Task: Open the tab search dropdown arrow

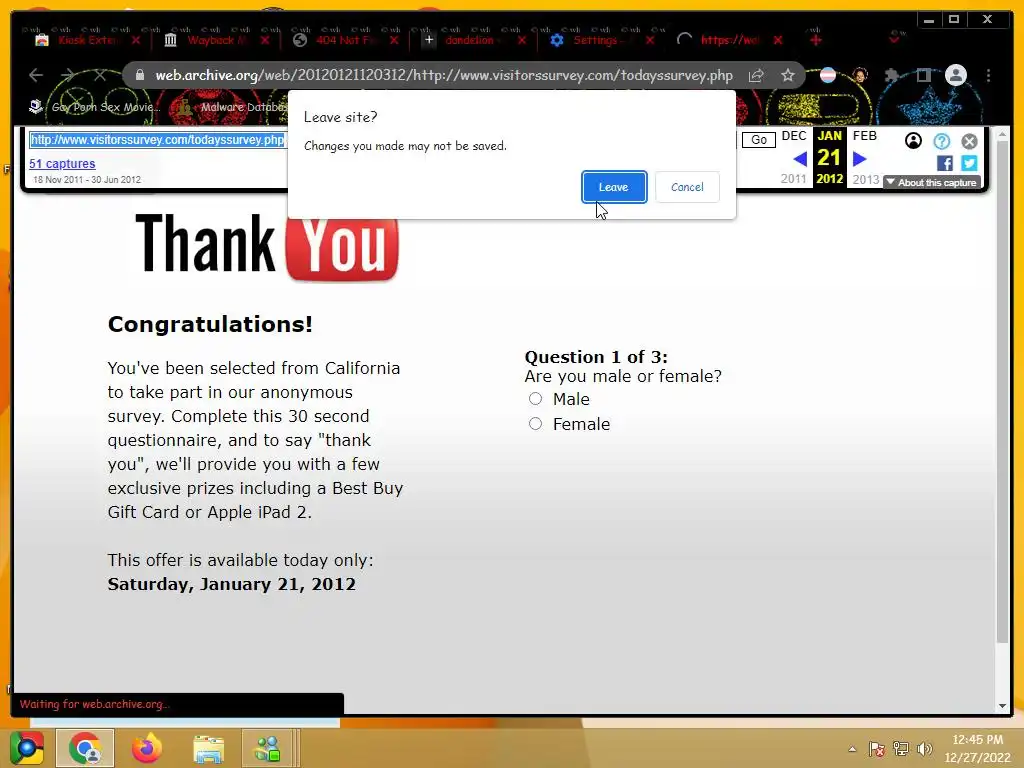Action: click(x=895, y=39)
